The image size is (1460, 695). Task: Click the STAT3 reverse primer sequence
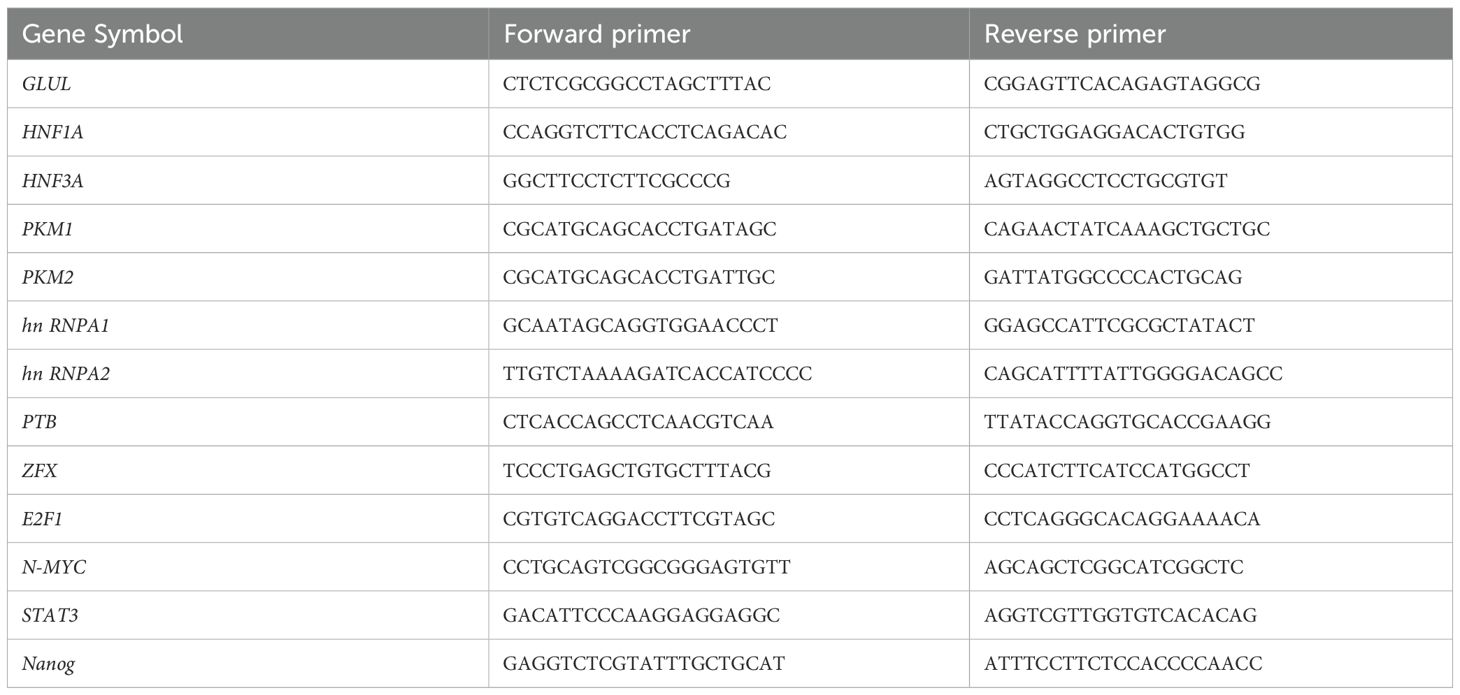1114,615
